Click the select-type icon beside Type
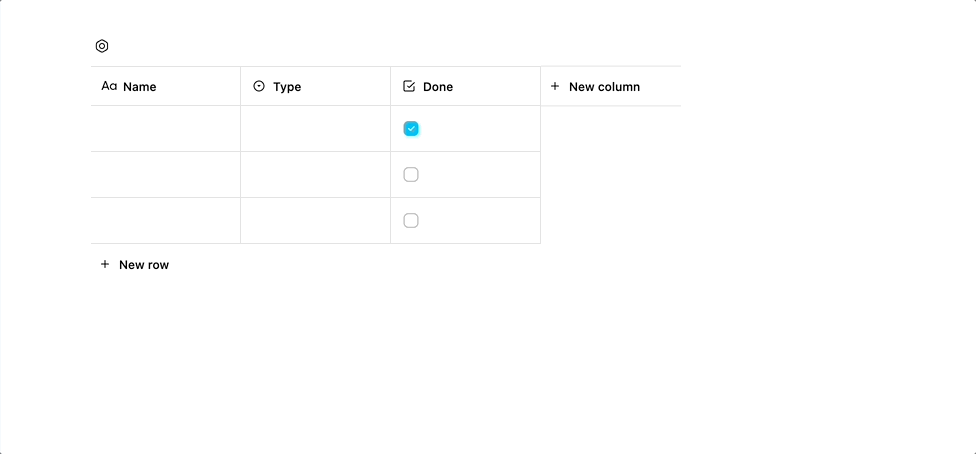Image resolution: width=976 pixels, height=454 pixels. click(259, 86)
